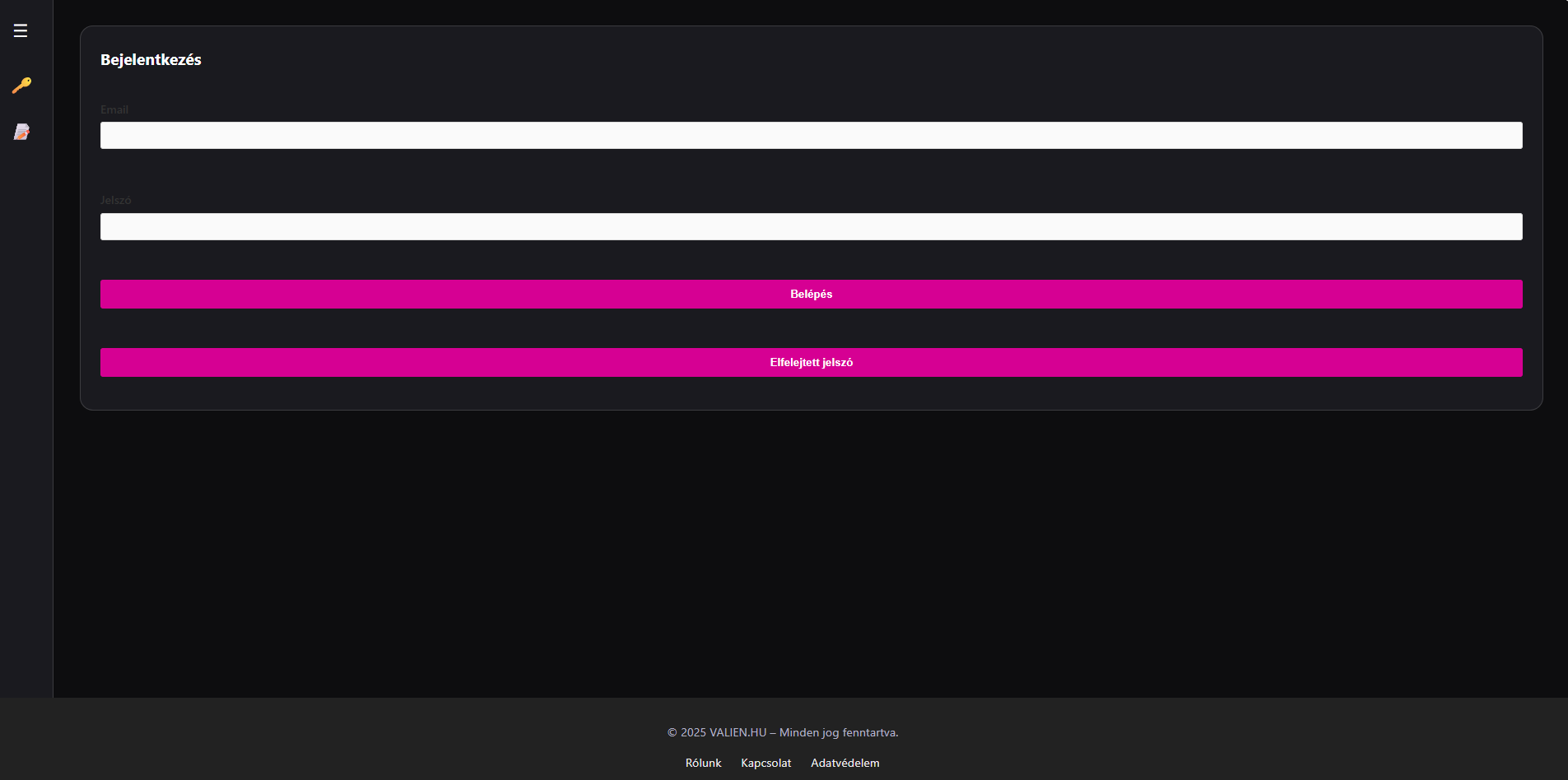Start password recovery via Elfelejtett jelszó

click(x=811, y=363)
